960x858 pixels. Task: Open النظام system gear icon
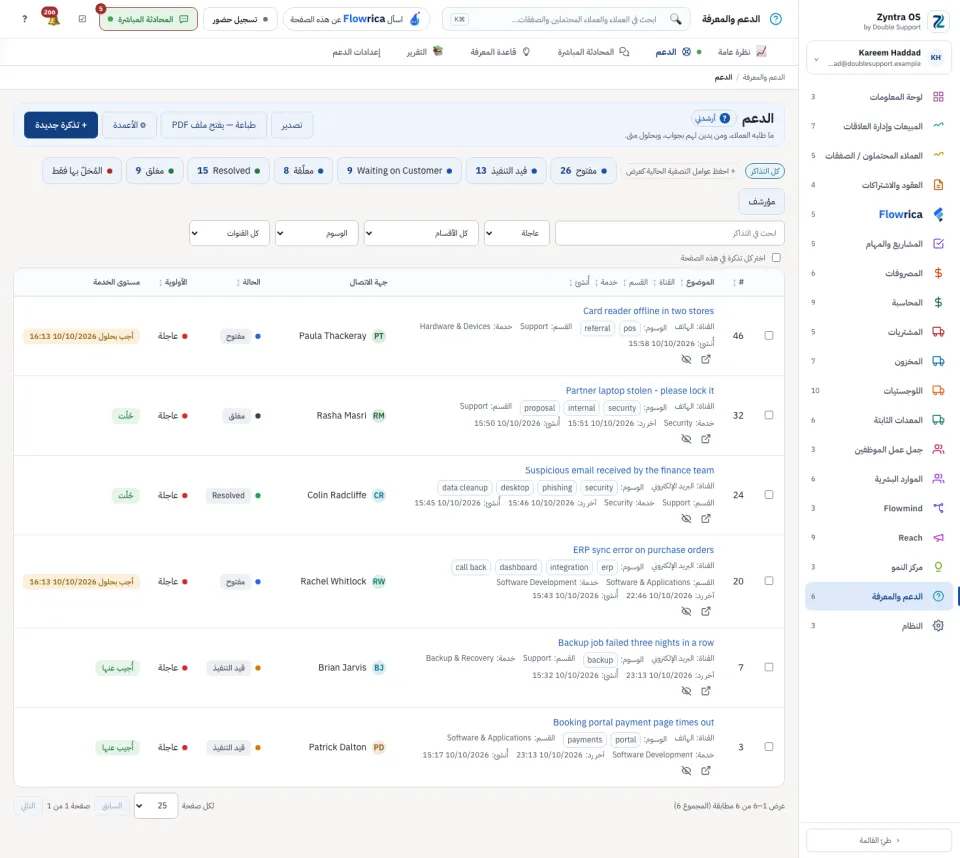click(x=938, y=625)
